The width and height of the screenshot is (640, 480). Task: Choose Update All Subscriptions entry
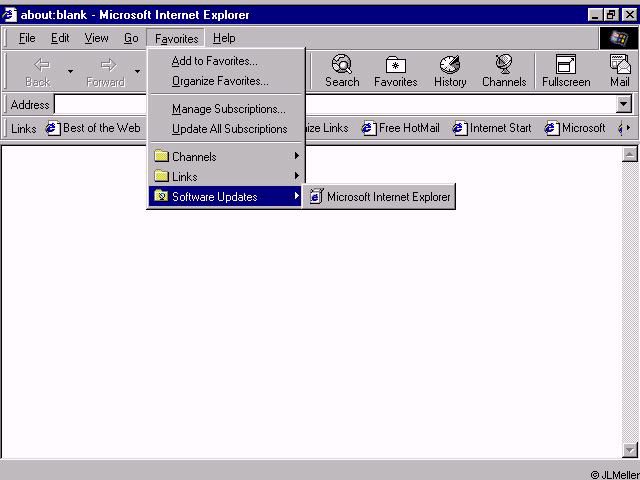(226, 129)
